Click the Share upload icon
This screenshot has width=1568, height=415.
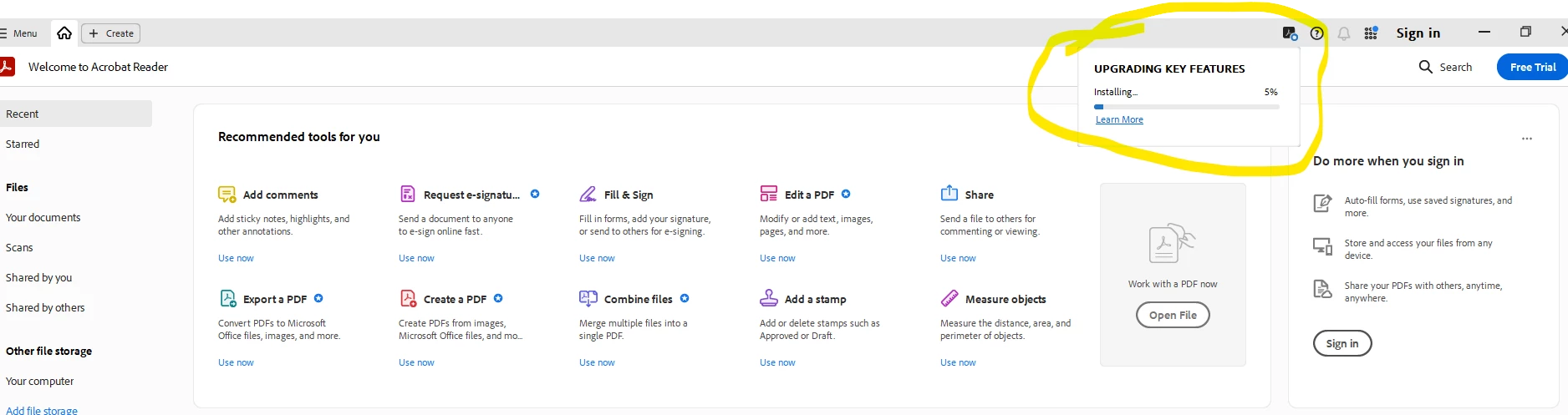coord(949,194)
